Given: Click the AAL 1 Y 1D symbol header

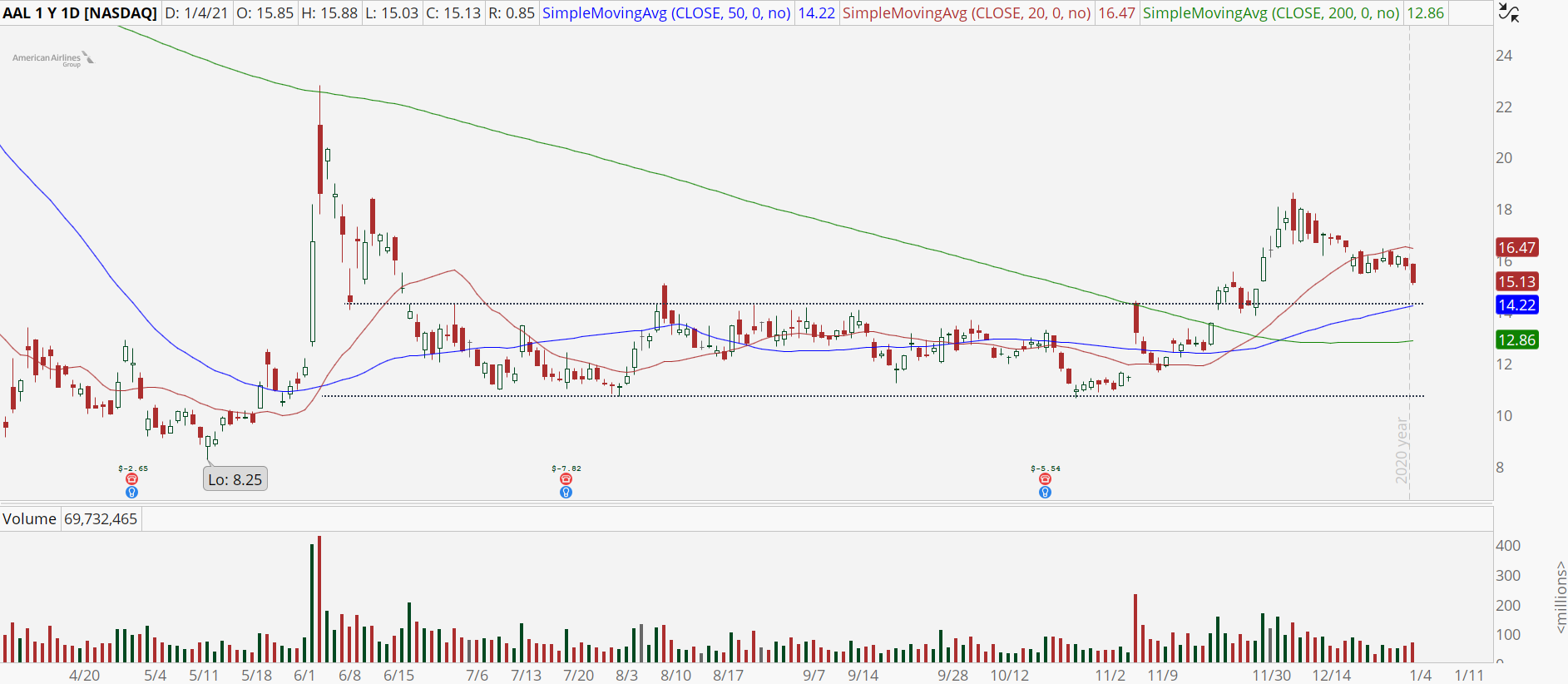Looking at the screenshot, I should point(80,13).
